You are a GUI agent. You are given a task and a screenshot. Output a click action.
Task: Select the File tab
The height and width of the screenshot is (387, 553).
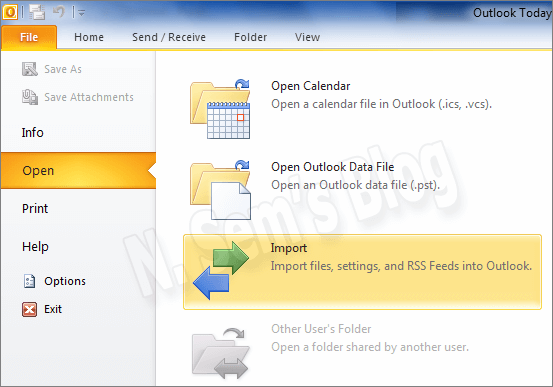(x=29, y=37)
